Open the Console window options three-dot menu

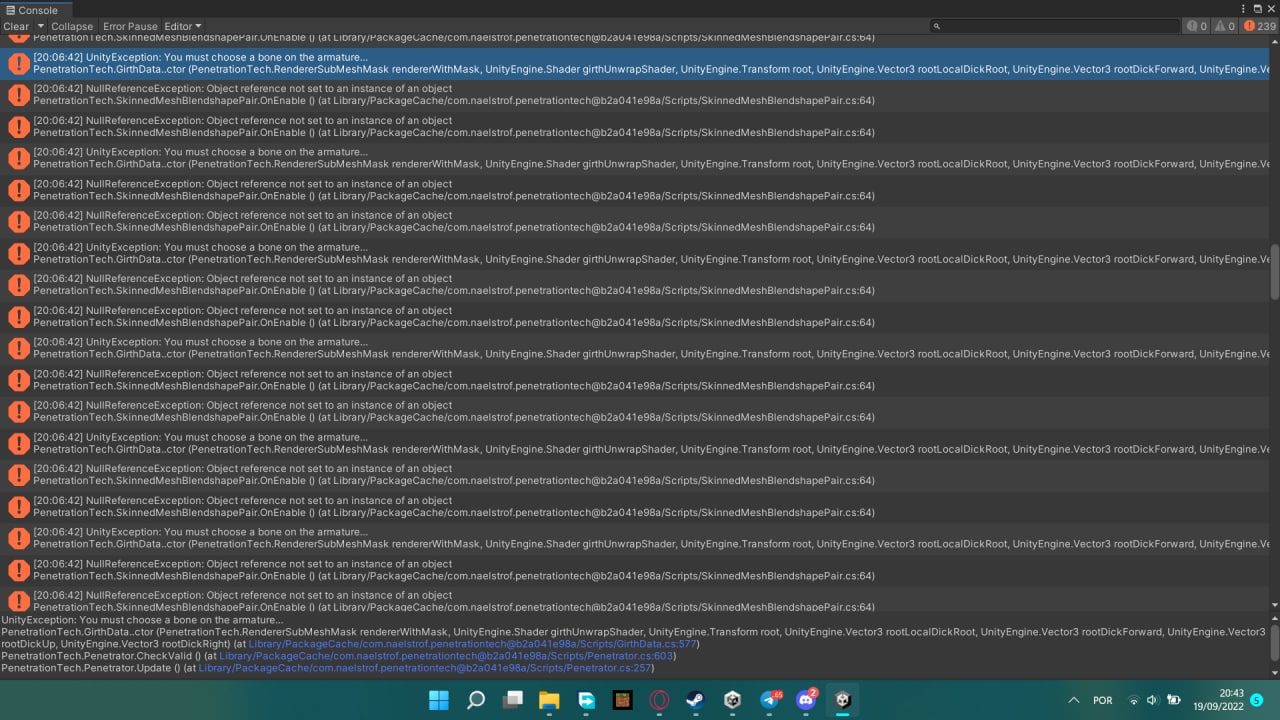tap(1243, 9)
